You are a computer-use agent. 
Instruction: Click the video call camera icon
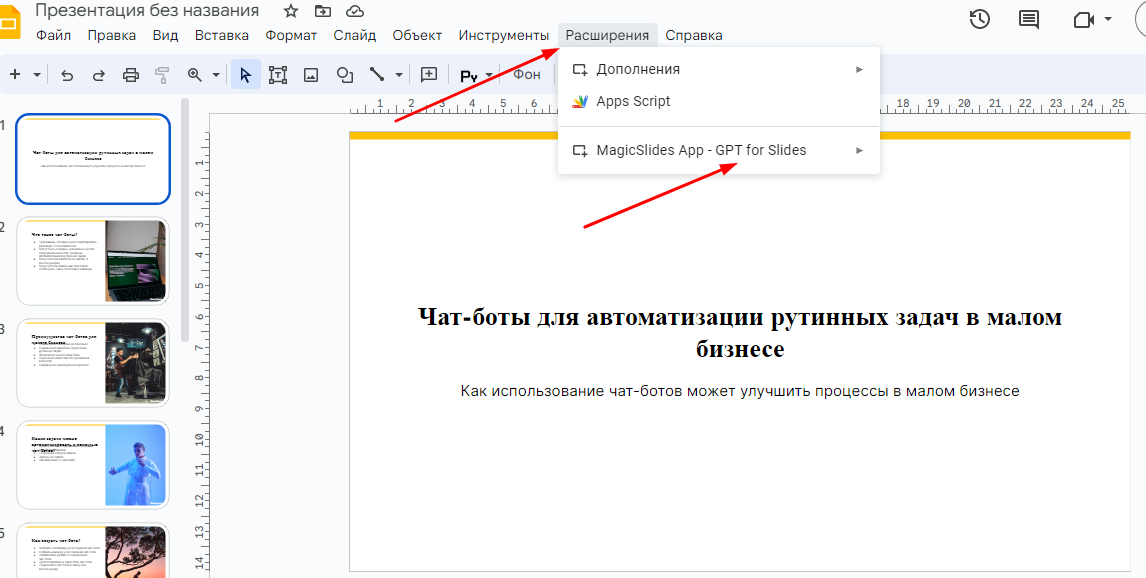click(1083, 20)
